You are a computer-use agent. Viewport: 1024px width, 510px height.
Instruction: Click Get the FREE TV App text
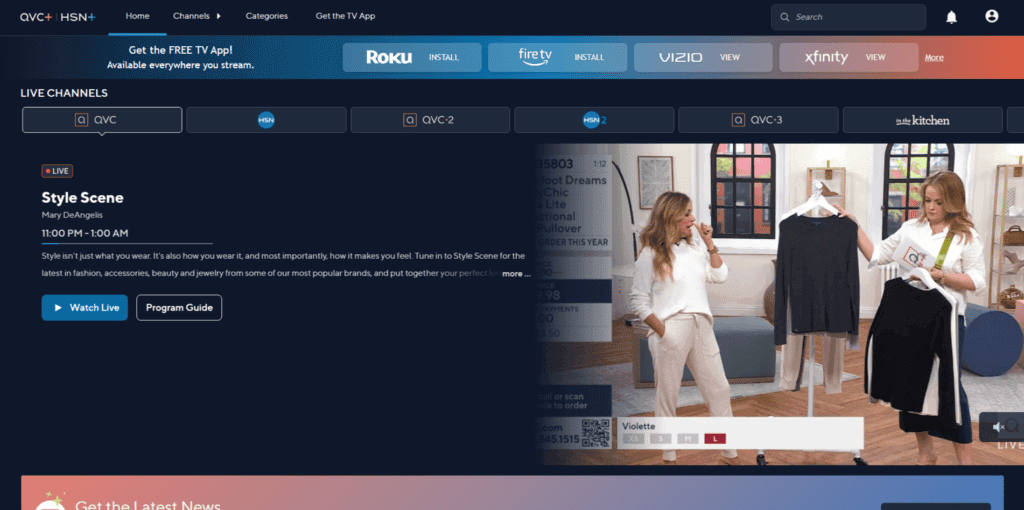point(180,50)
